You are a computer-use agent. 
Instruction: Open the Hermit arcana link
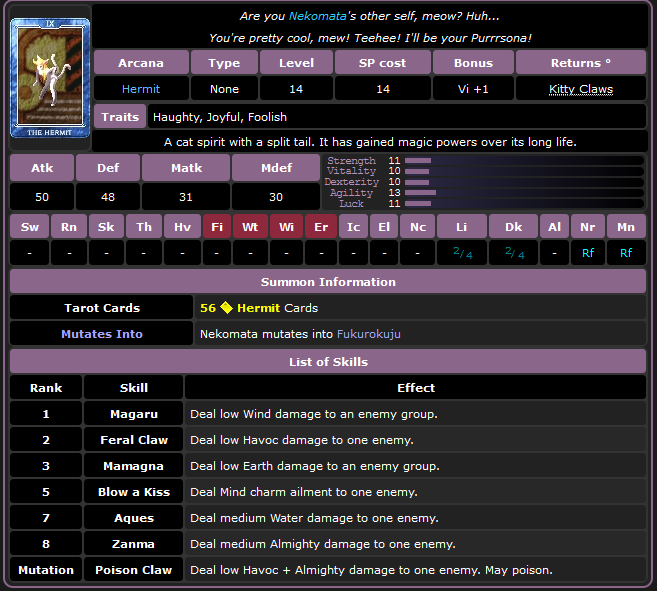pyautogui.click(x=141, y=89)
